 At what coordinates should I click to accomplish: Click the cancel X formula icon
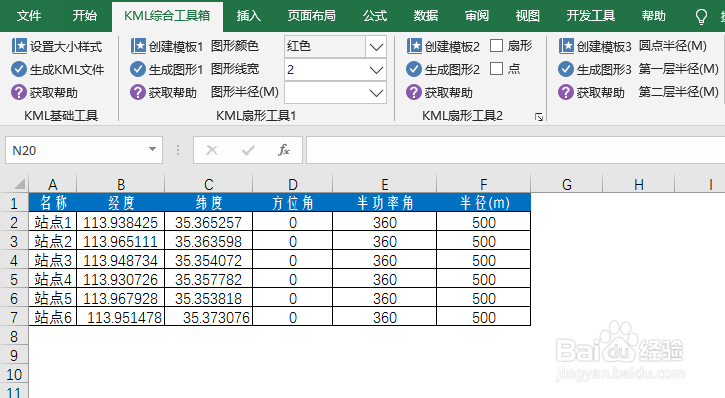click(212, 150)
